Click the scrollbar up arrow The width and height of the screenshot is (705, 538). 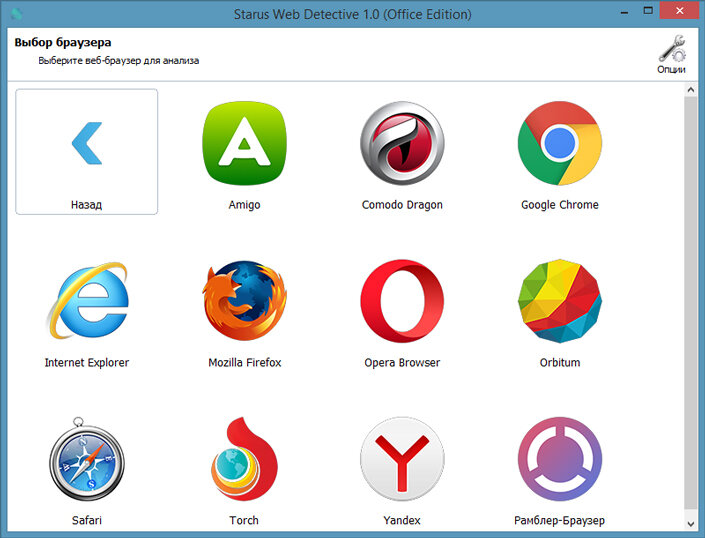click(x=691, y=90)
